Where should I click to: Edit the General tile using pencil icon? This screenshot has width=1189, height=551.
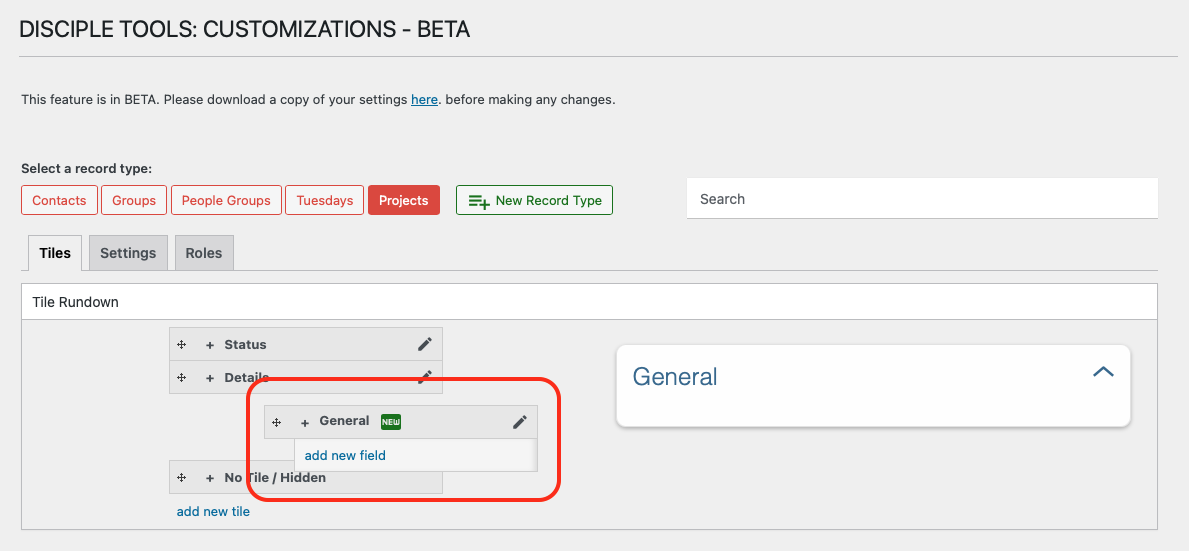(519, 422)
